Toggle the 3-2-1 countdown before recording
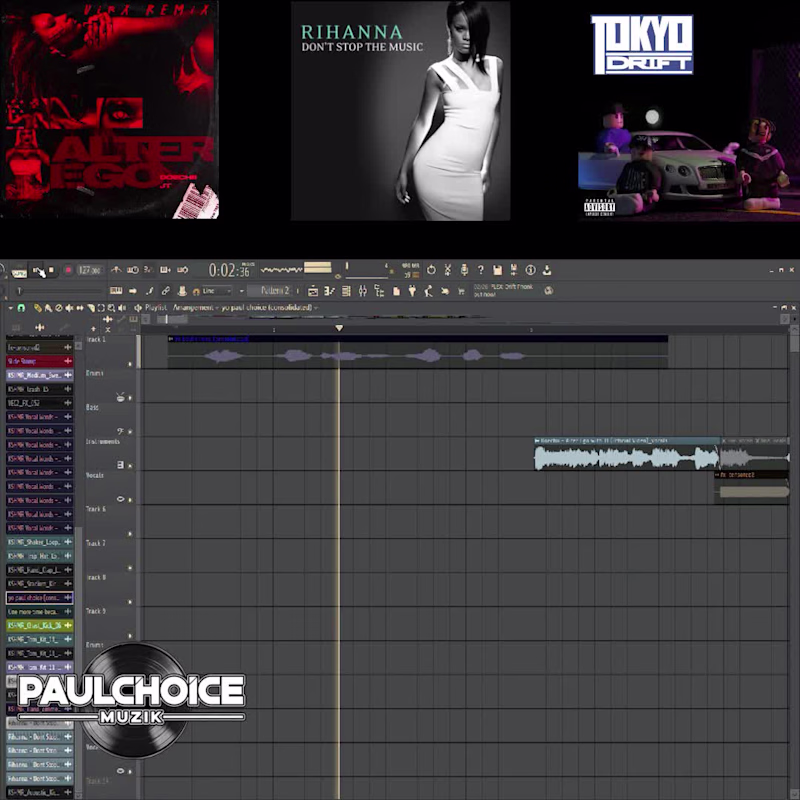The height and width of the screenshot is (800, 800). click(149, 270)
